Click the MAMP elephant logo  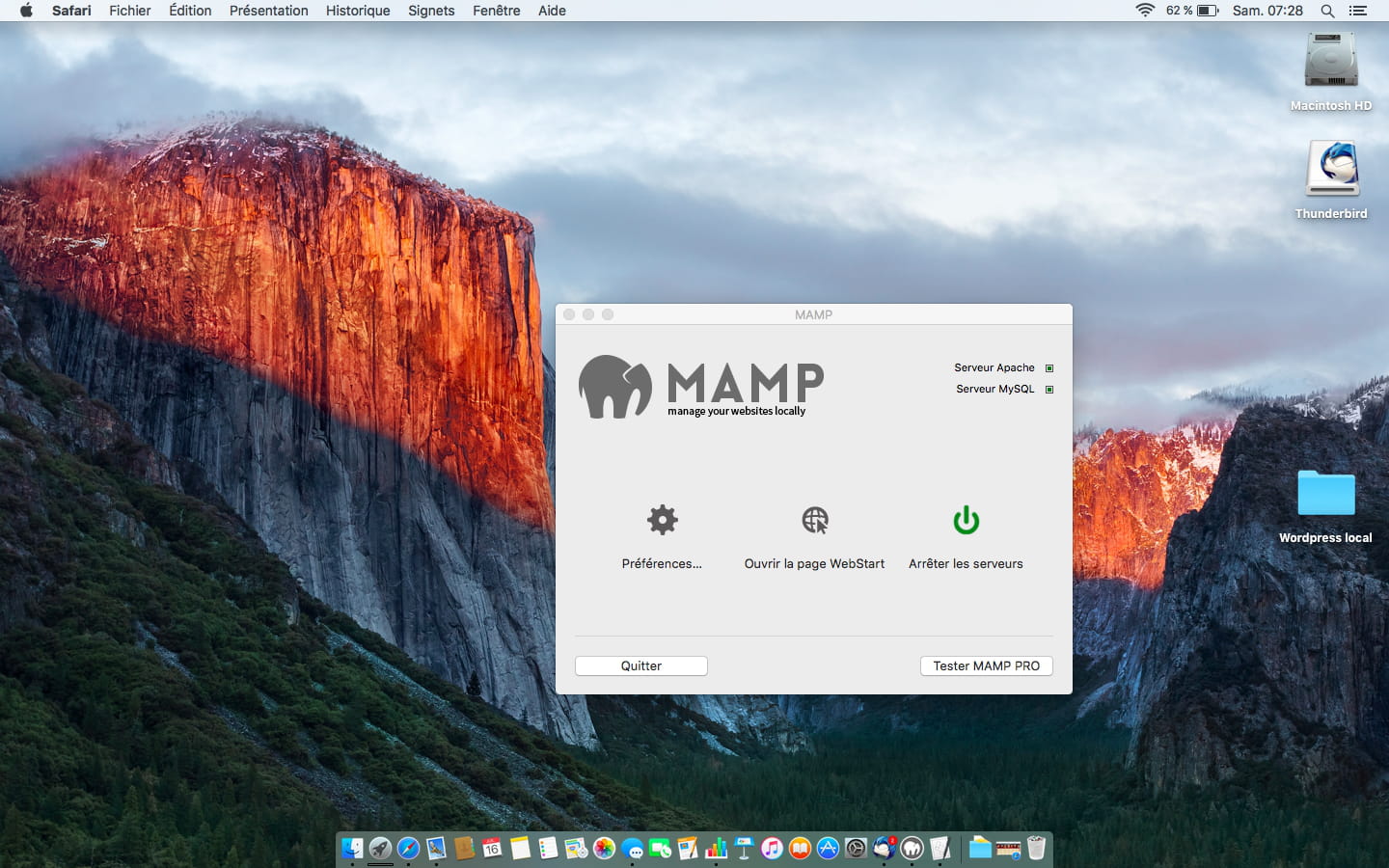click(x=615, y=387)
